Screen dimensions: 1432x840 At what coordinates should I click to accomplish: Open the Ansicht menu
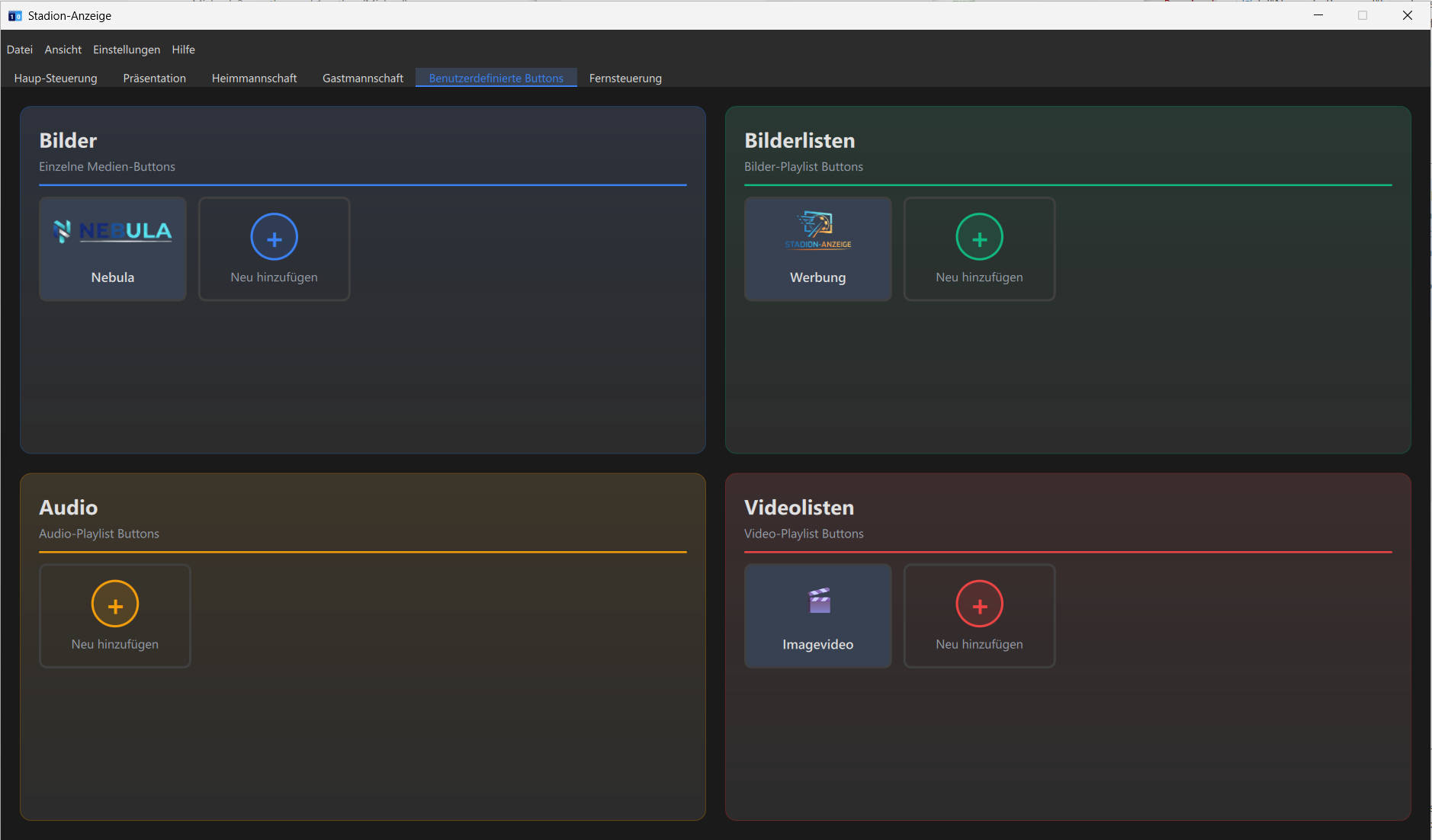(63, 50)
